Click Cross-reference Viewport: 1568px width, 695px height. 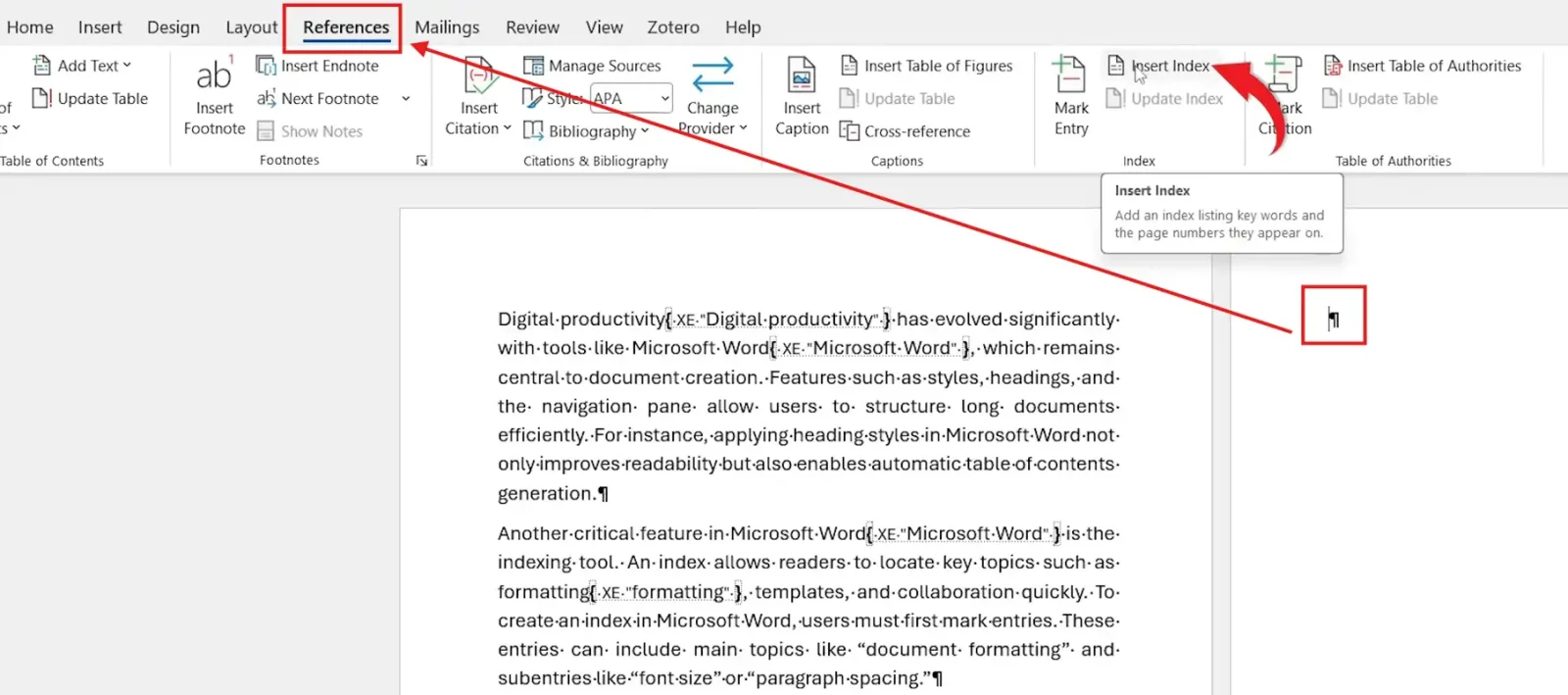905,130
